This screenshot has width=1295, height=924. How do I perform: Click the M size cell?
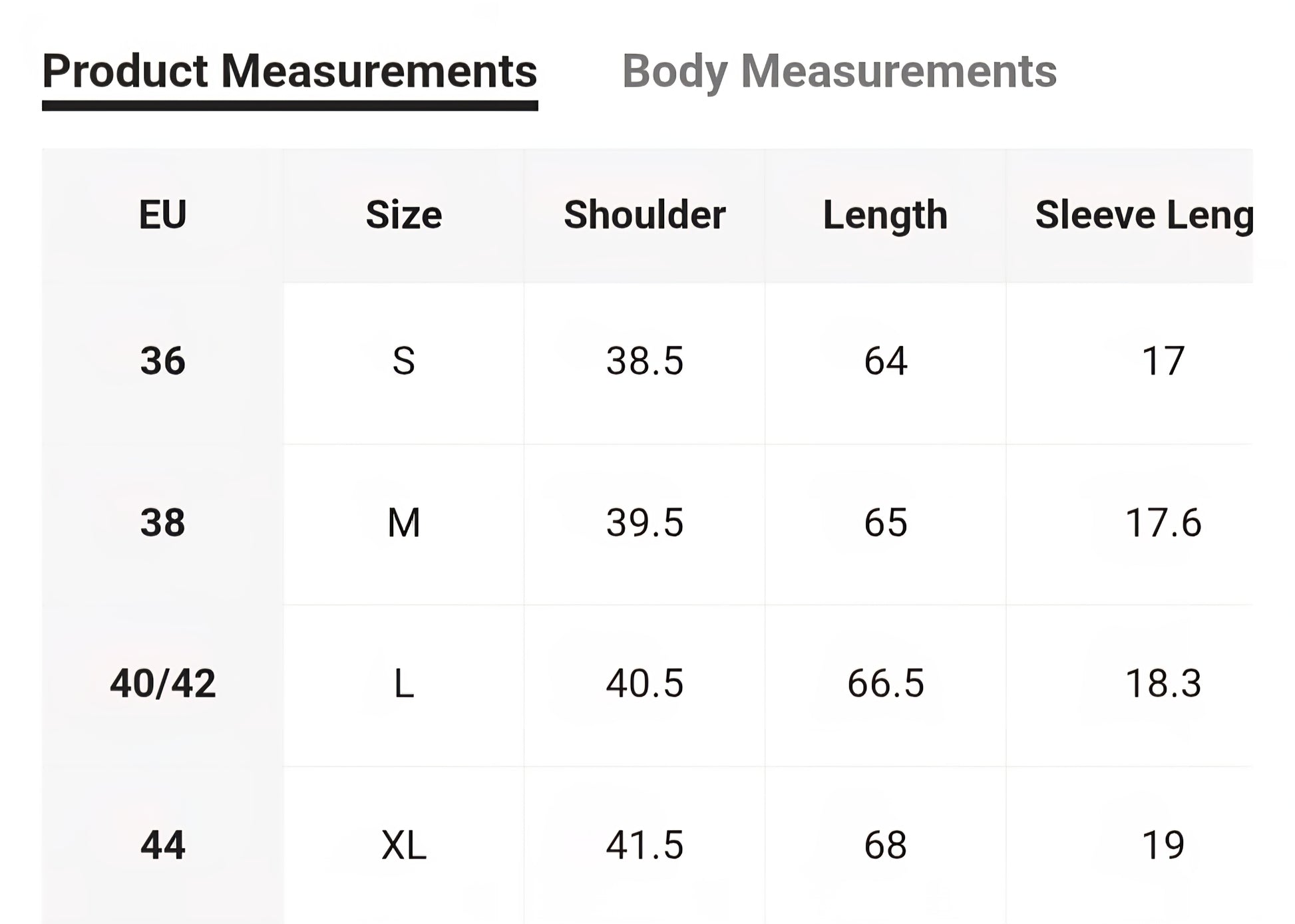(x=403, y=523)
